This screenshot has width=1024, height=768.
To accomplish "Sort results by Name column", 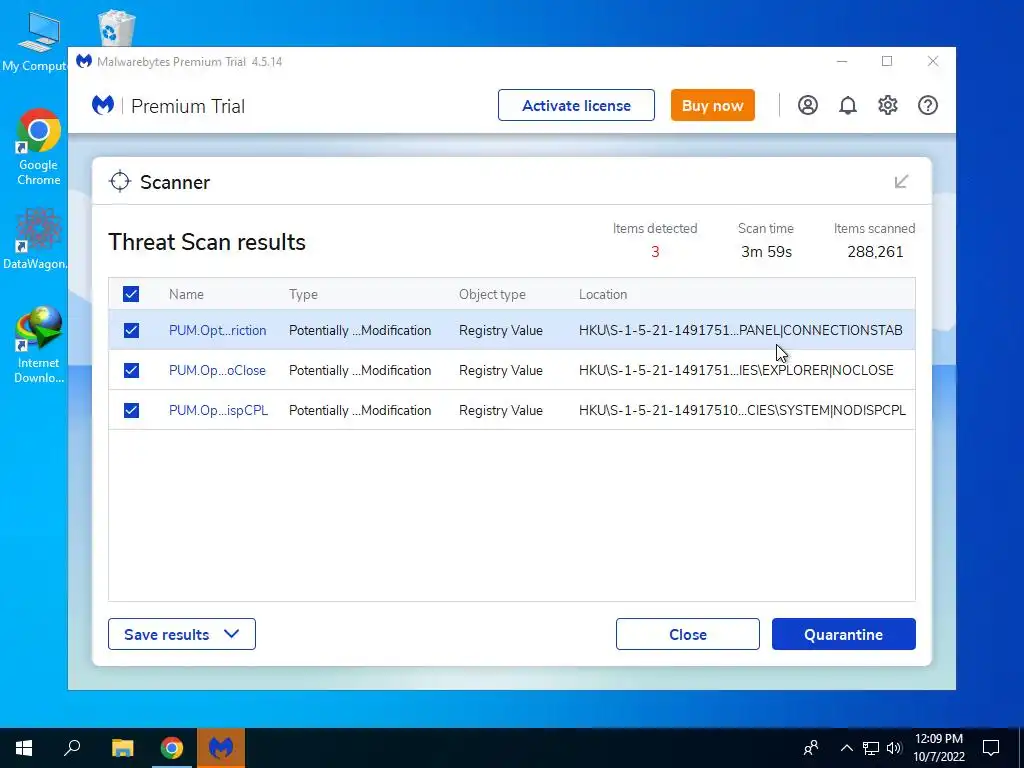I will tap(186, 295).
